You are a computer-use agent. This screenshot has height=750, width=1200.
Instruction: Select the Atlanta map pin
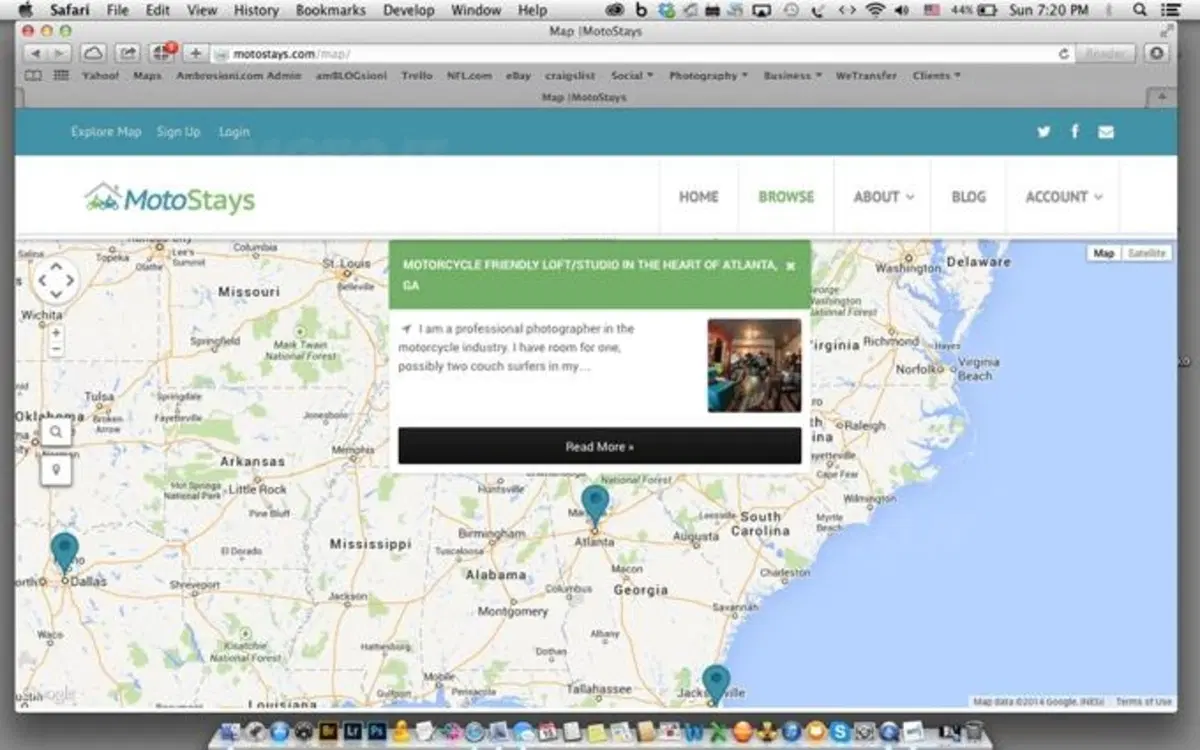[595, 506]
